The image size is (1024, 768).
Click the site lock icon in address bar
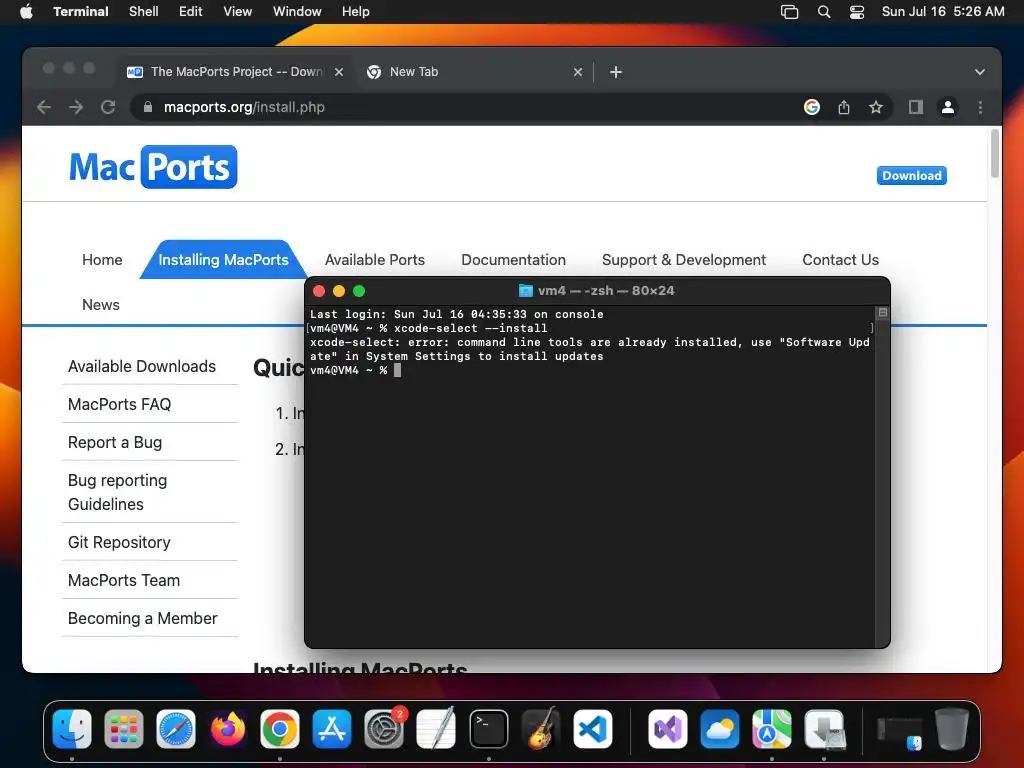coord(148,107)
